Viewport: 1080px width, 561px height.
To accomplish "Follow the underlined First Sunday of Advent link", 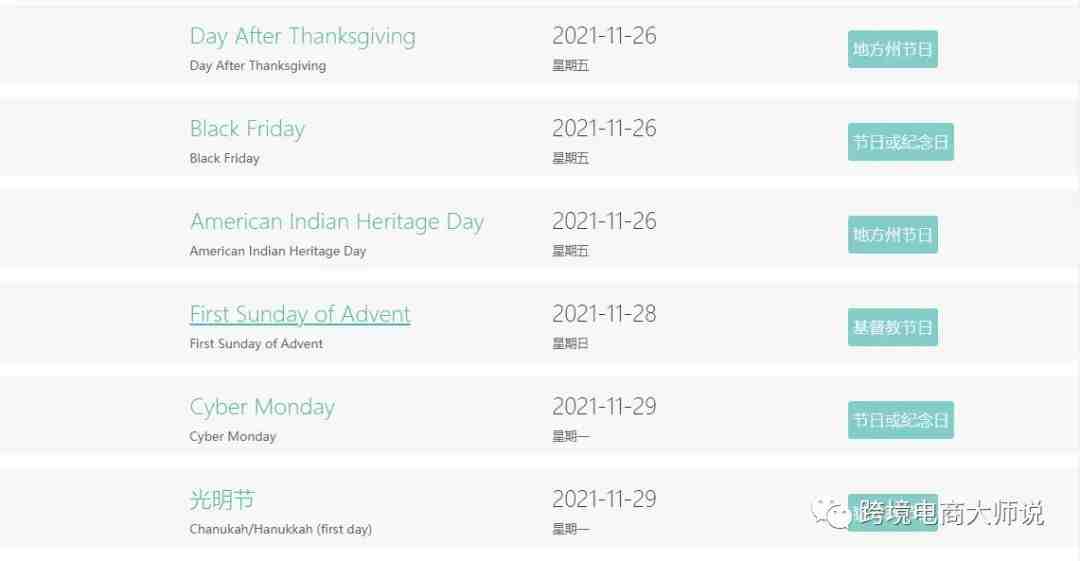I will pos(300,314).
